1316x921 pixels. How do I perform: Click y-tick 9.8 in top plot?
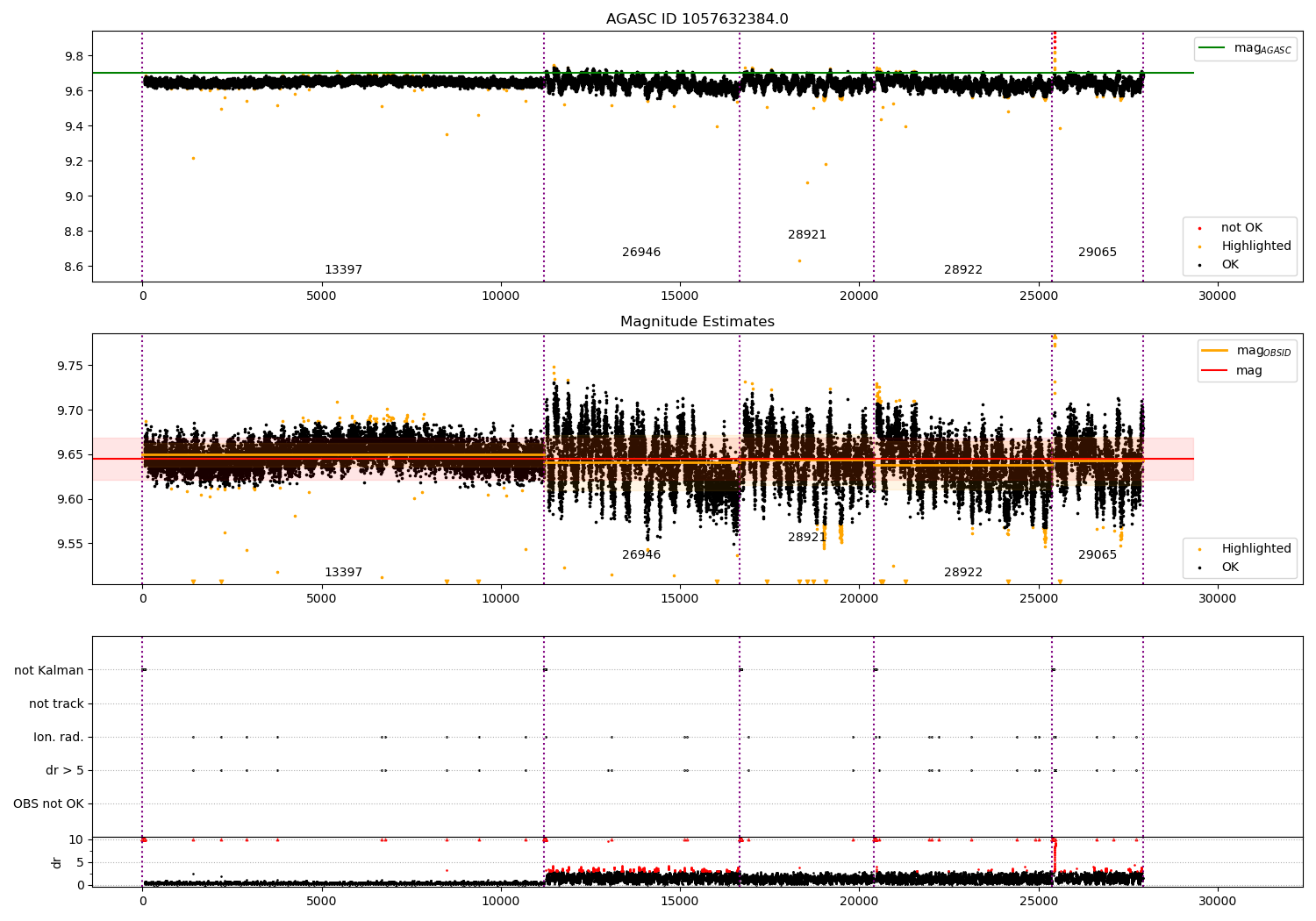pos(74,56)
